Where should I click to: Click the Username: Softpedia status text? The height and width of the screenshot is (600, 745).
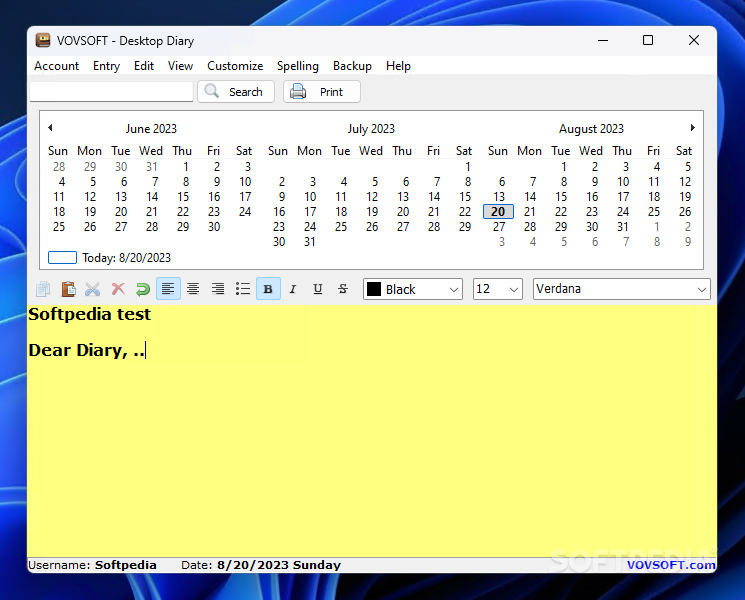point(92,565)
